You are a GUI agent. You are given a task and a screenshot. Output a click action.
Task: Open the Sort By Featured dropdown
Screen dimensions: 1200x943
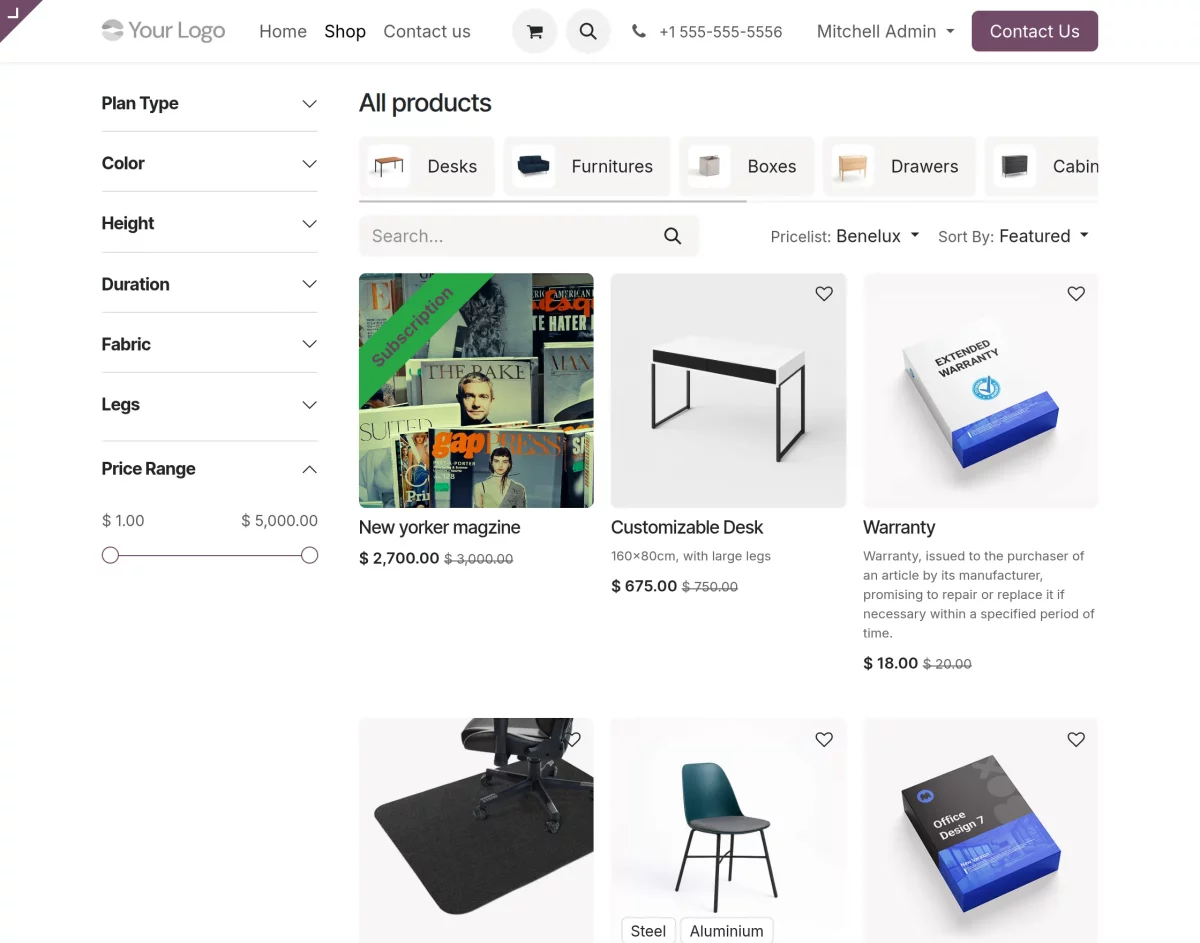[x=1013, y=237]
